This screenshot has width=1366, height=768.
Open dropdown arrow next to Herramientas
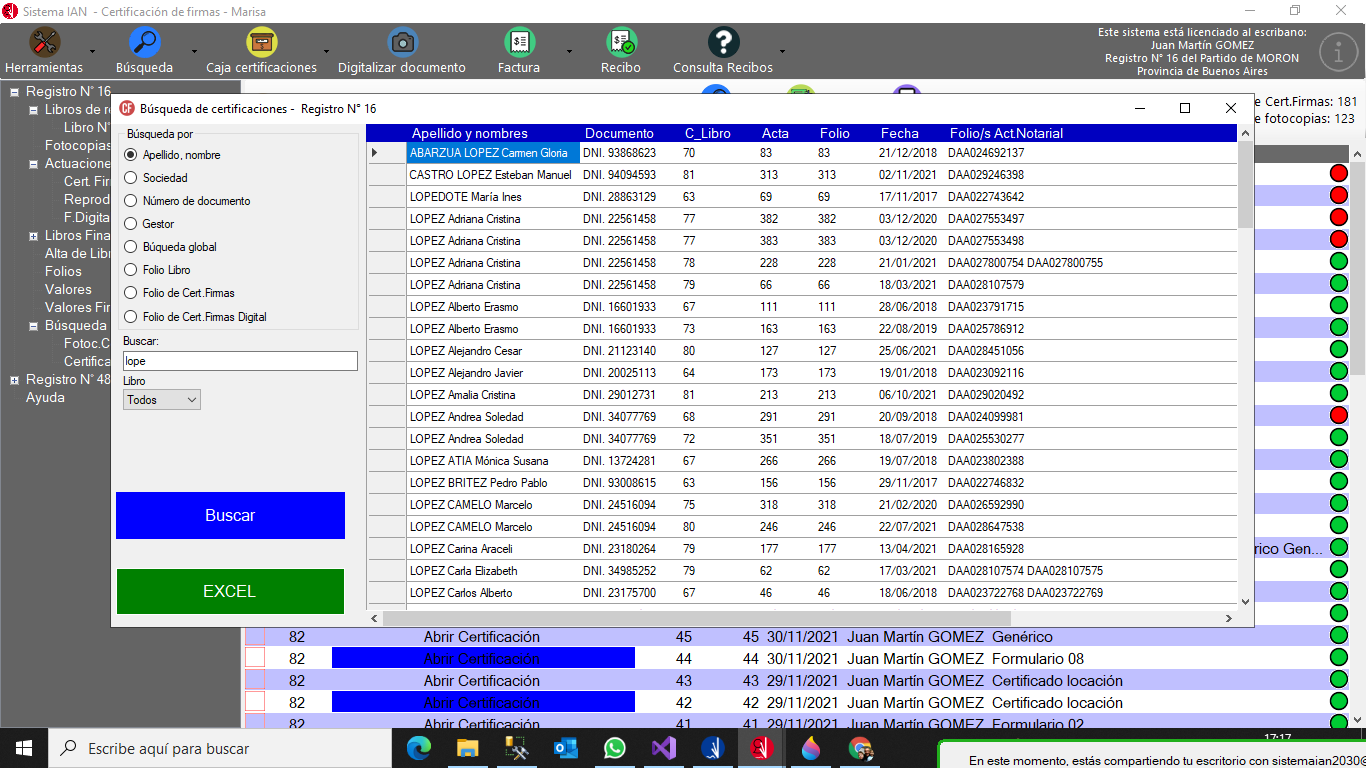pyautogui.click(x=93, y=51)
